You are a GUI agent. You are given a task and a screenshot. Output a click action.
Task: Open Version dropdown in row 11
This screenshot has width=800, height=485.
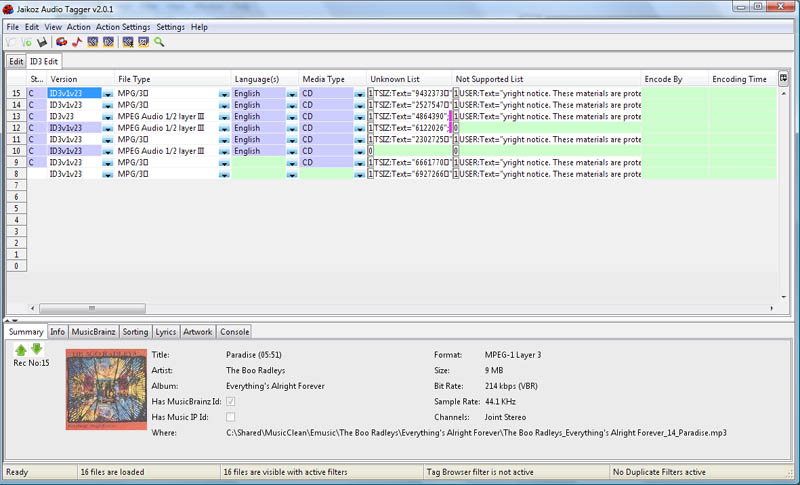[107, 140]
